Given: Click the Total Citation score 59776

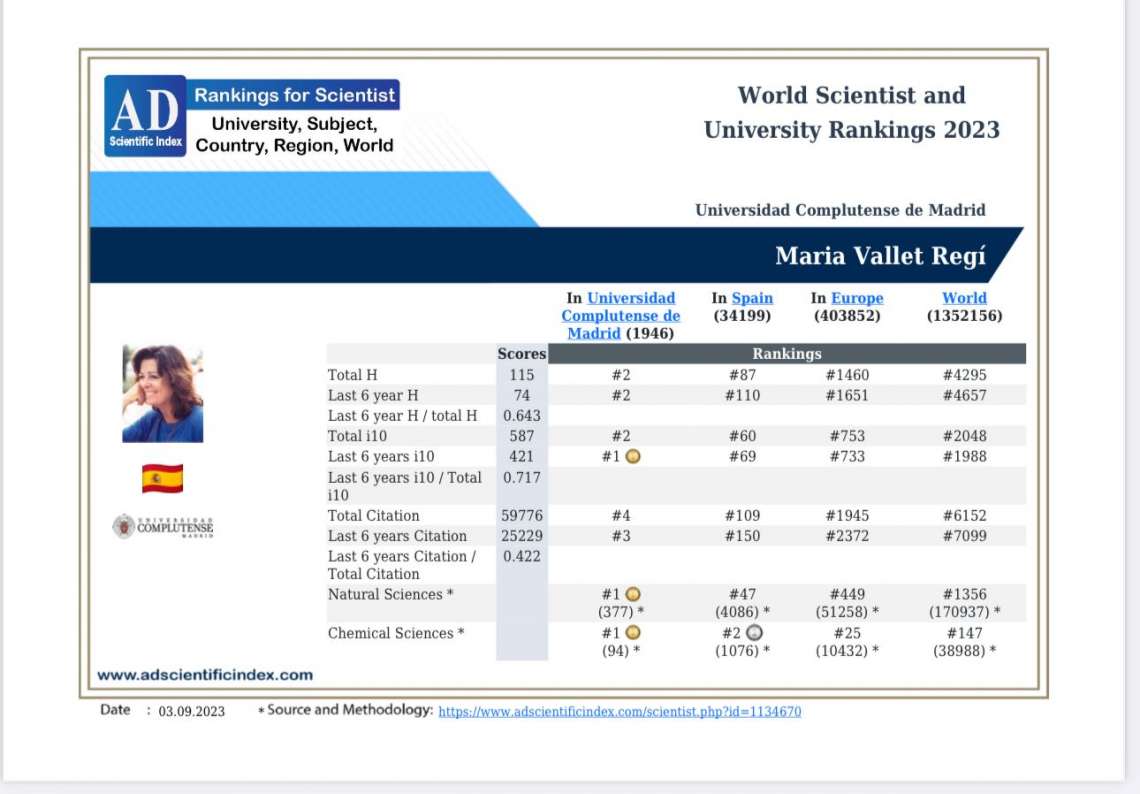Looking at the screenshot, I should pyautogui.click(x=522, y=516).
